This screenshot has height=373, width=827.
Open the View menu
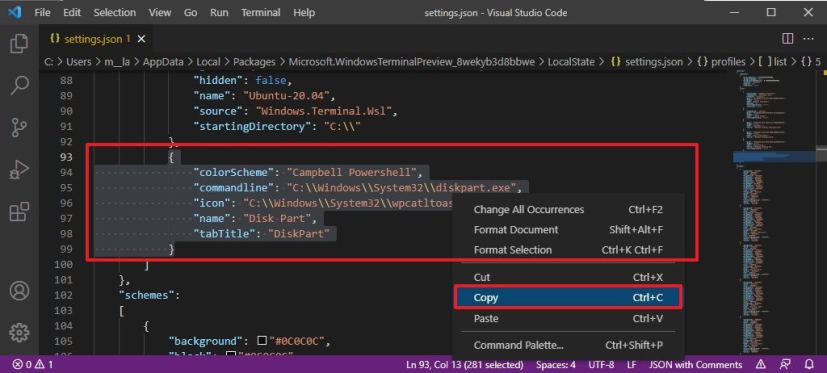tap(159, 12)
